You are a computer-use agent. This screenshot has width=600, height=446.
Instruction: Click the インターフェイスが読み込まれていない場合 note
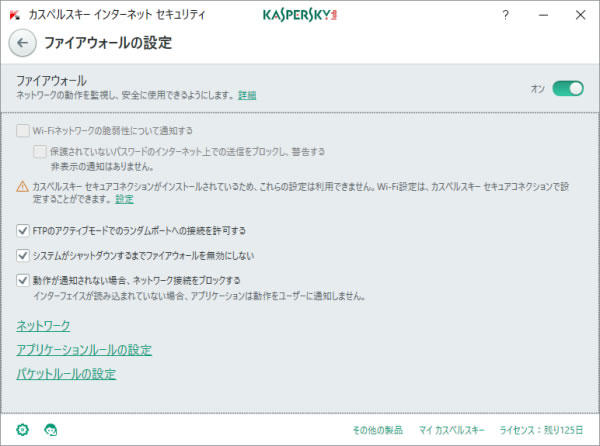[x=199, y=296]
